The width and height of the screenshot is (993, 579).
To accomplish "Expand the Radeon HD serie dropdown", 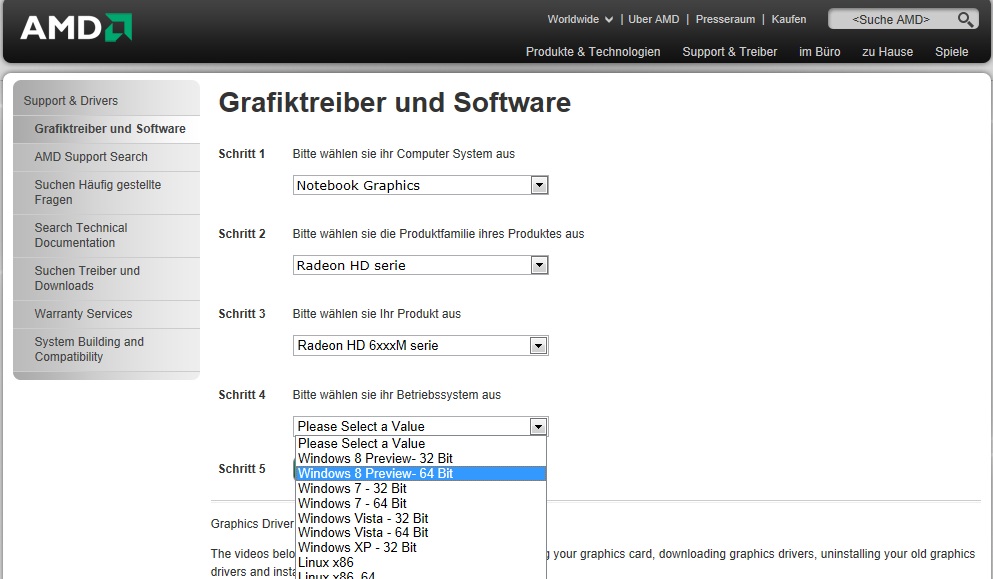I will pyautogui.click(x=421, y=265).
